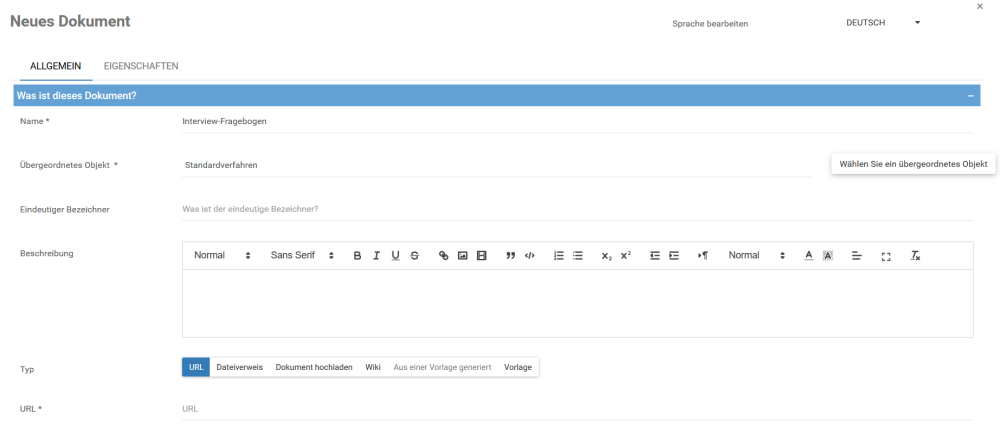The width and height of the screenshot is (1000, 435).
Task: Select Wiki as document type
Action: point(373,367)
